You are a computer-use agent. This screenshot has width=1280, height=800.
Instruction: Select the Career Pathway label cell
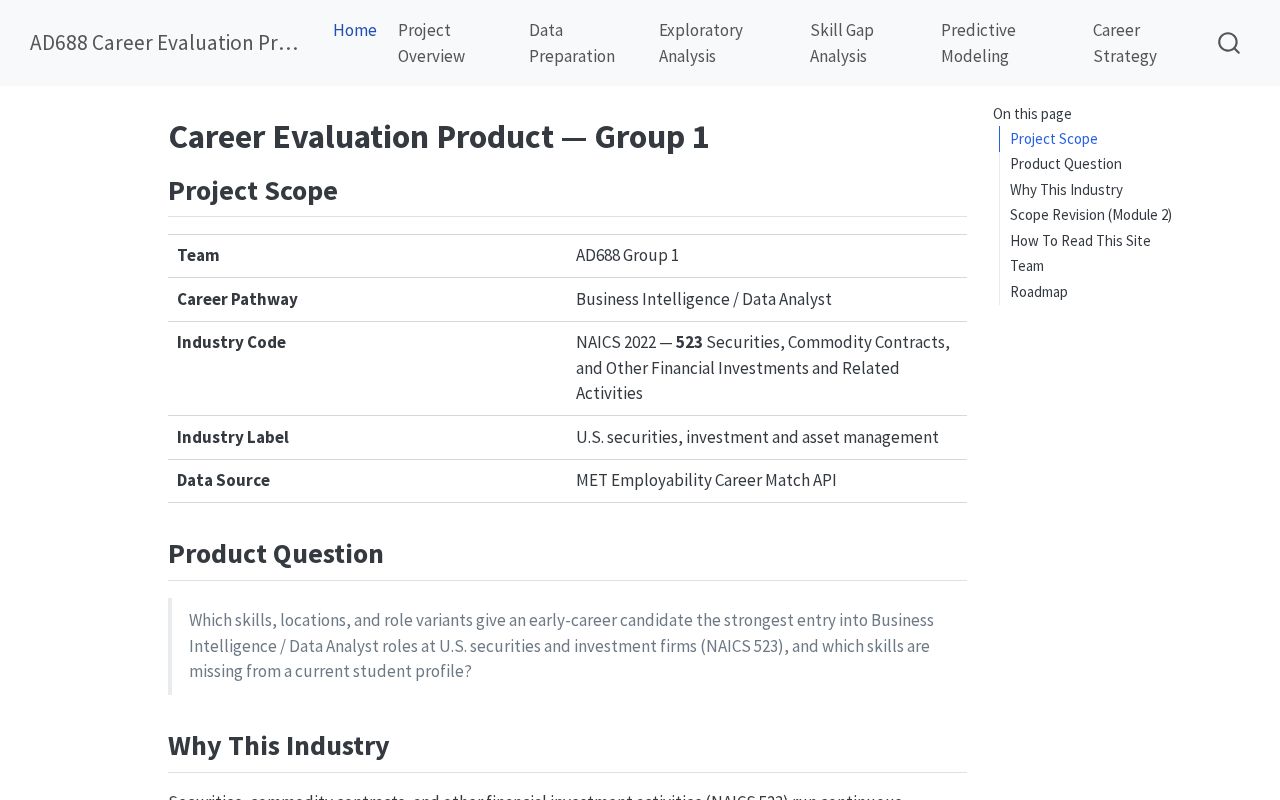click(x=367, y=300)
